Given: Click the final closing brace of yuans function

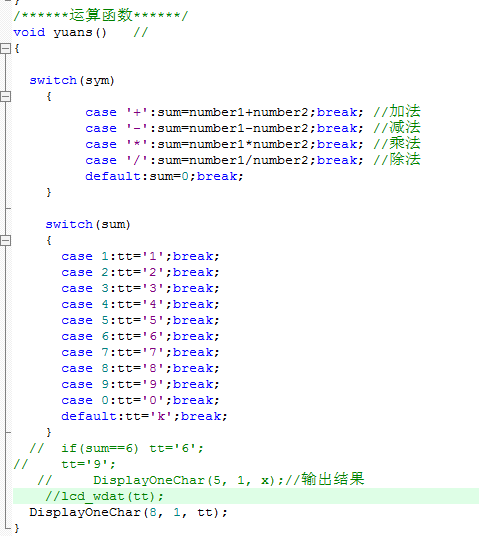Looking at the screenshot, I should (17, 529).
